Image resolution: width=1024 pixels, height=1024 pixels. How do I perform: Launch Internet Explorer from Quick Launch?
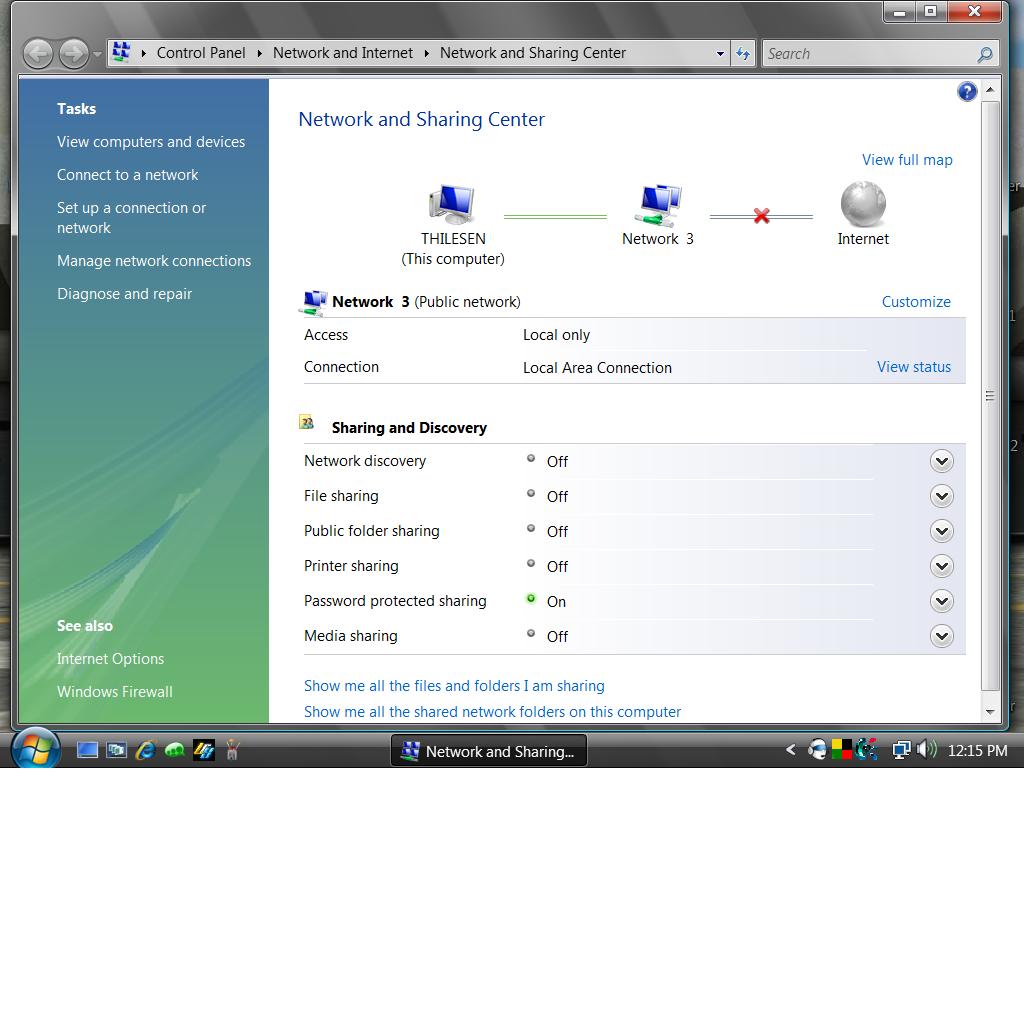146,750
